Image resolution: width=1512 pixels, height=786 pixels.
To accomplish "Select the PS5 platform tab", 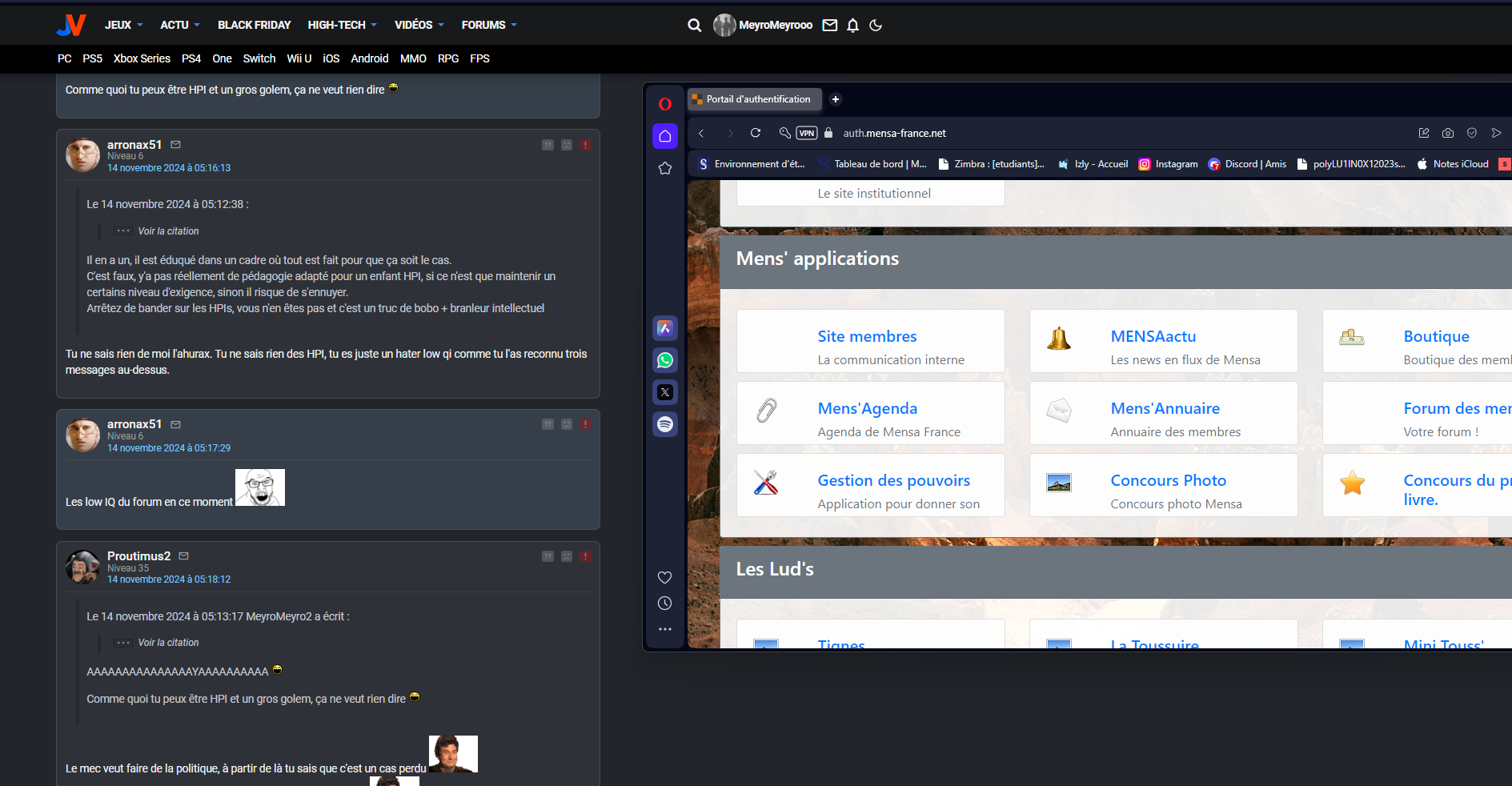I will pyautogui.click(x=93, y=58).
